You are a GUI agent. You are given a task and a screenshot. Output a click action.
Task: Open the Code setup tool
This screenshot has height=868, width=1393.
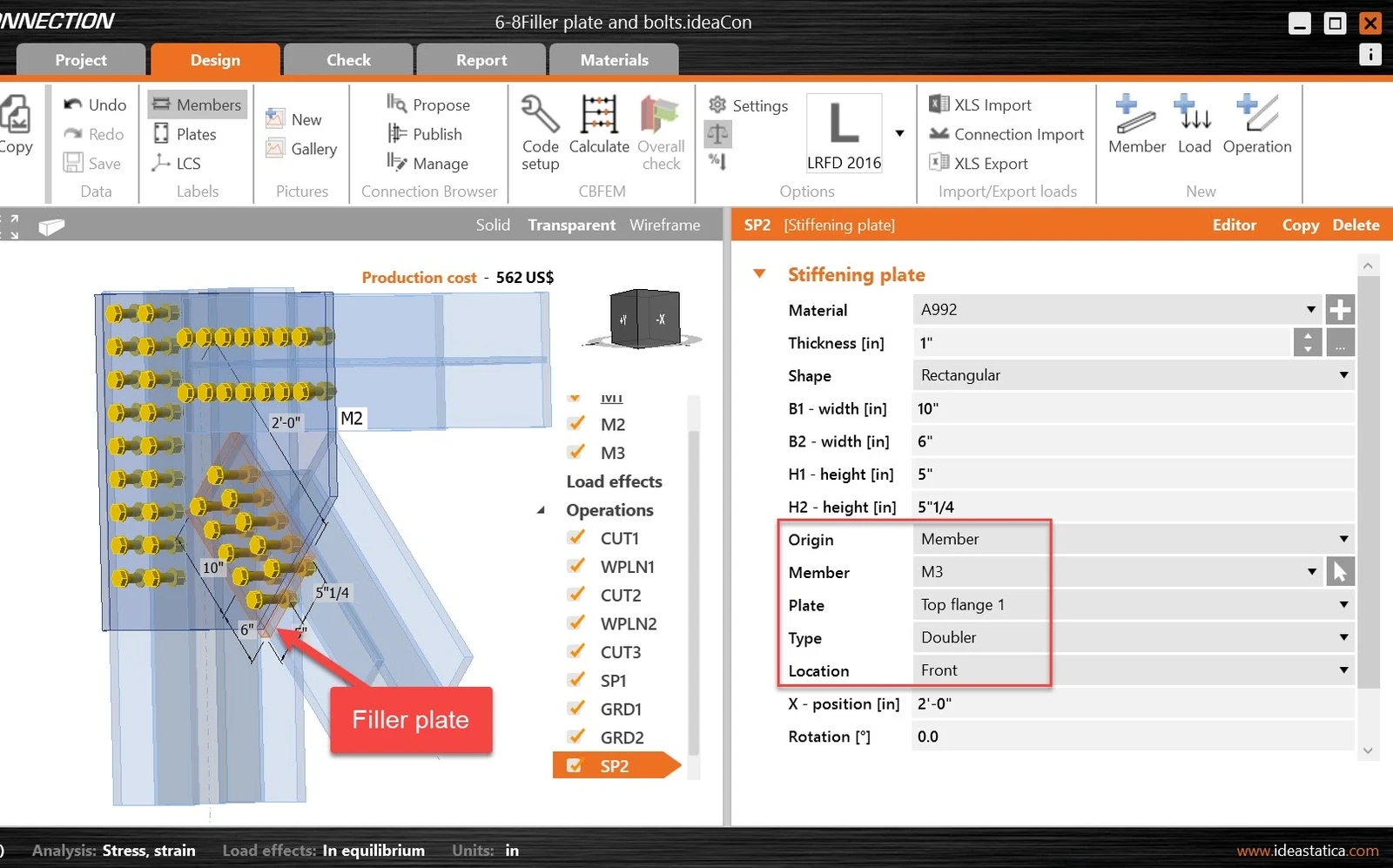[x=540, y=132]
